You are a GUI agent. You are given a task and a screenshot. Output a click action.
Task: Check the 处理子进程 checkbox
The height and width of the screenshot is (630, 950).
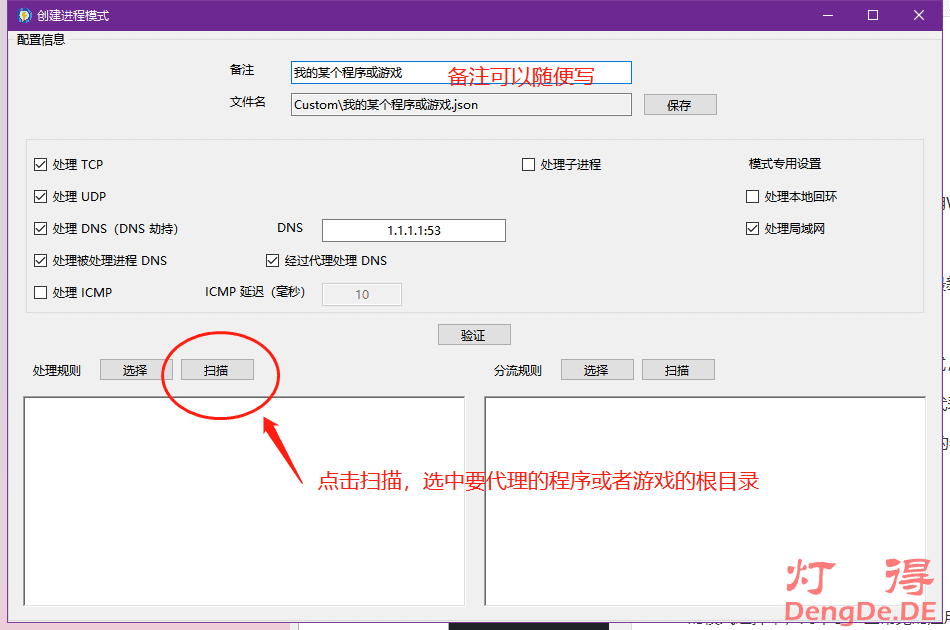tap(529, 165)
